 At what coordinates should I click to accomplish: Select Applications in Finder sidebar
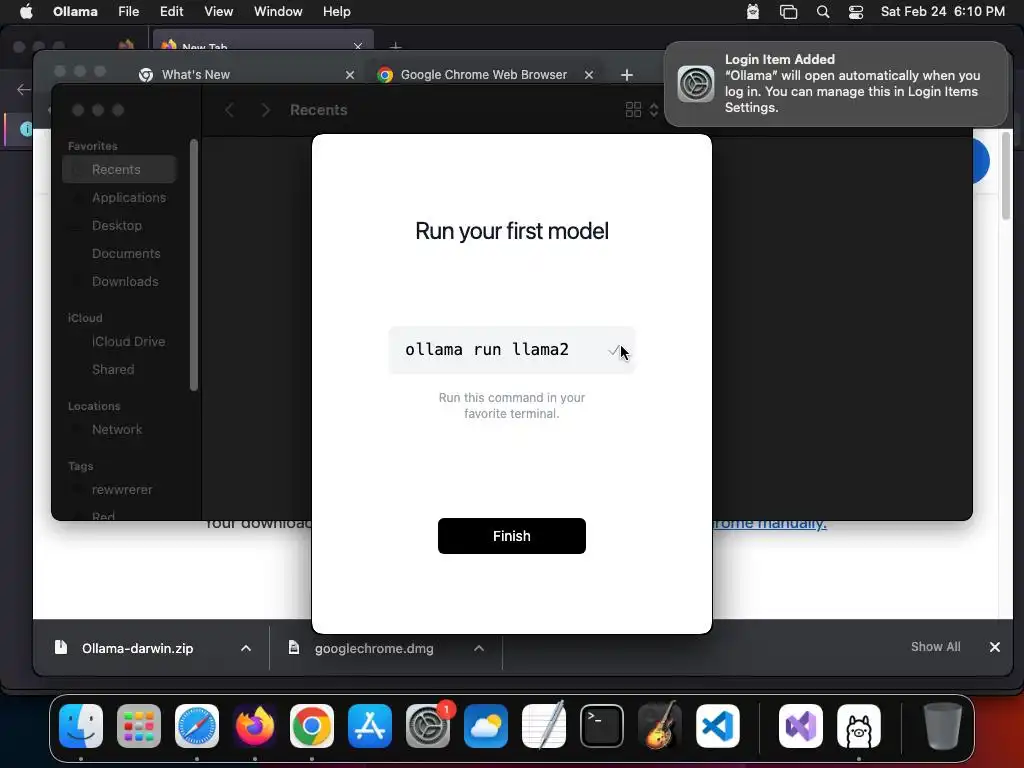129,197
